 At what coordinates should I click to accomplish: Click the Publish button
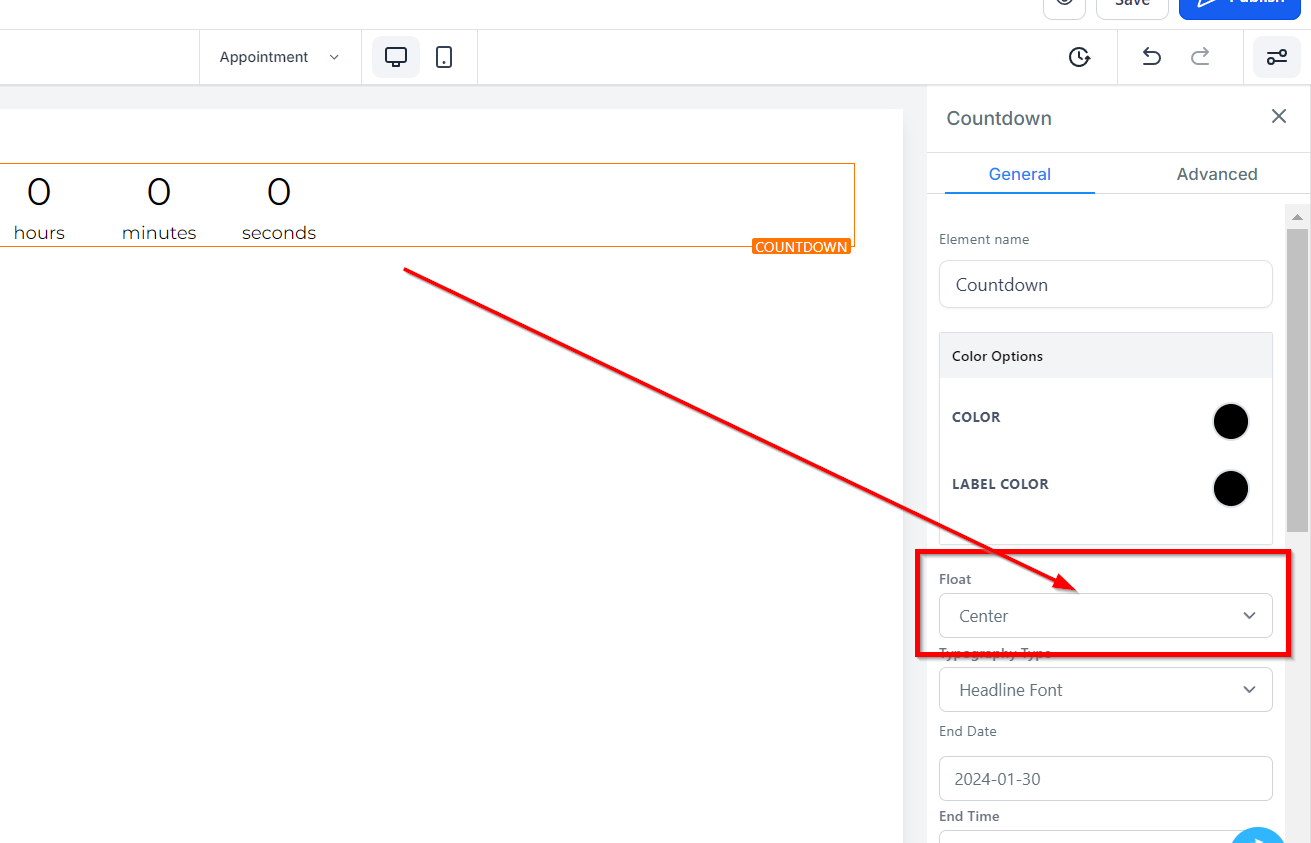[1240, 5]
